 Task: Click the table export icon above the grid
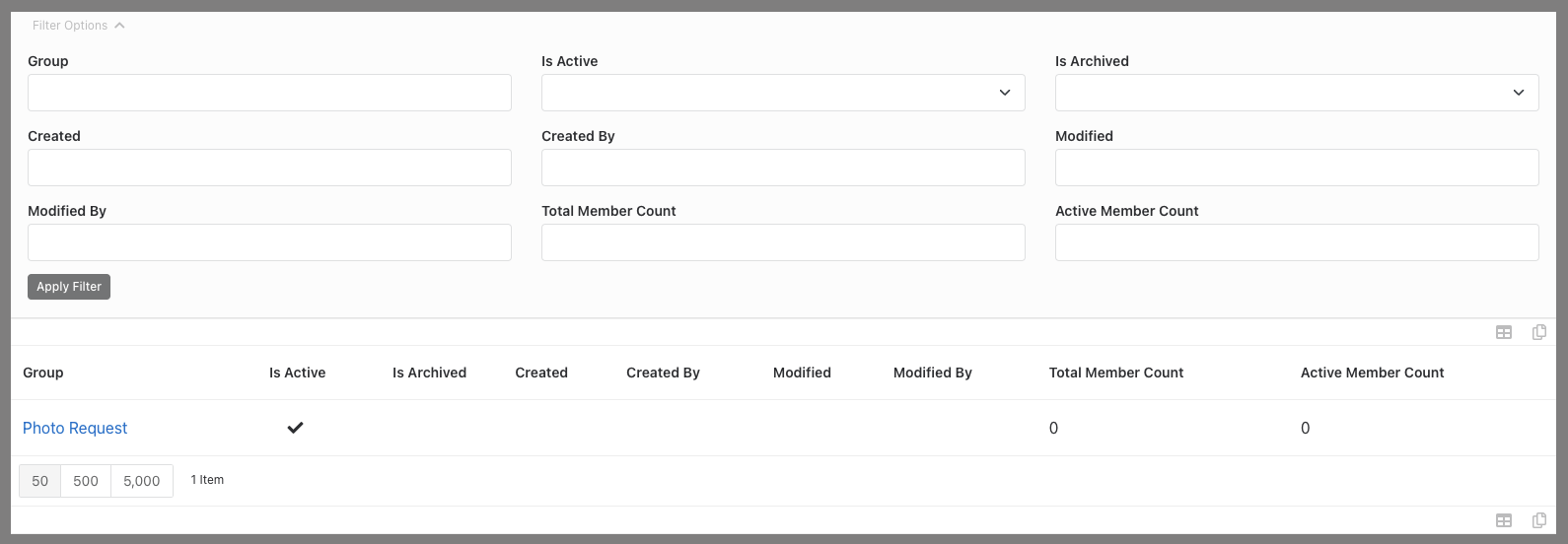tap(1504, 332)
